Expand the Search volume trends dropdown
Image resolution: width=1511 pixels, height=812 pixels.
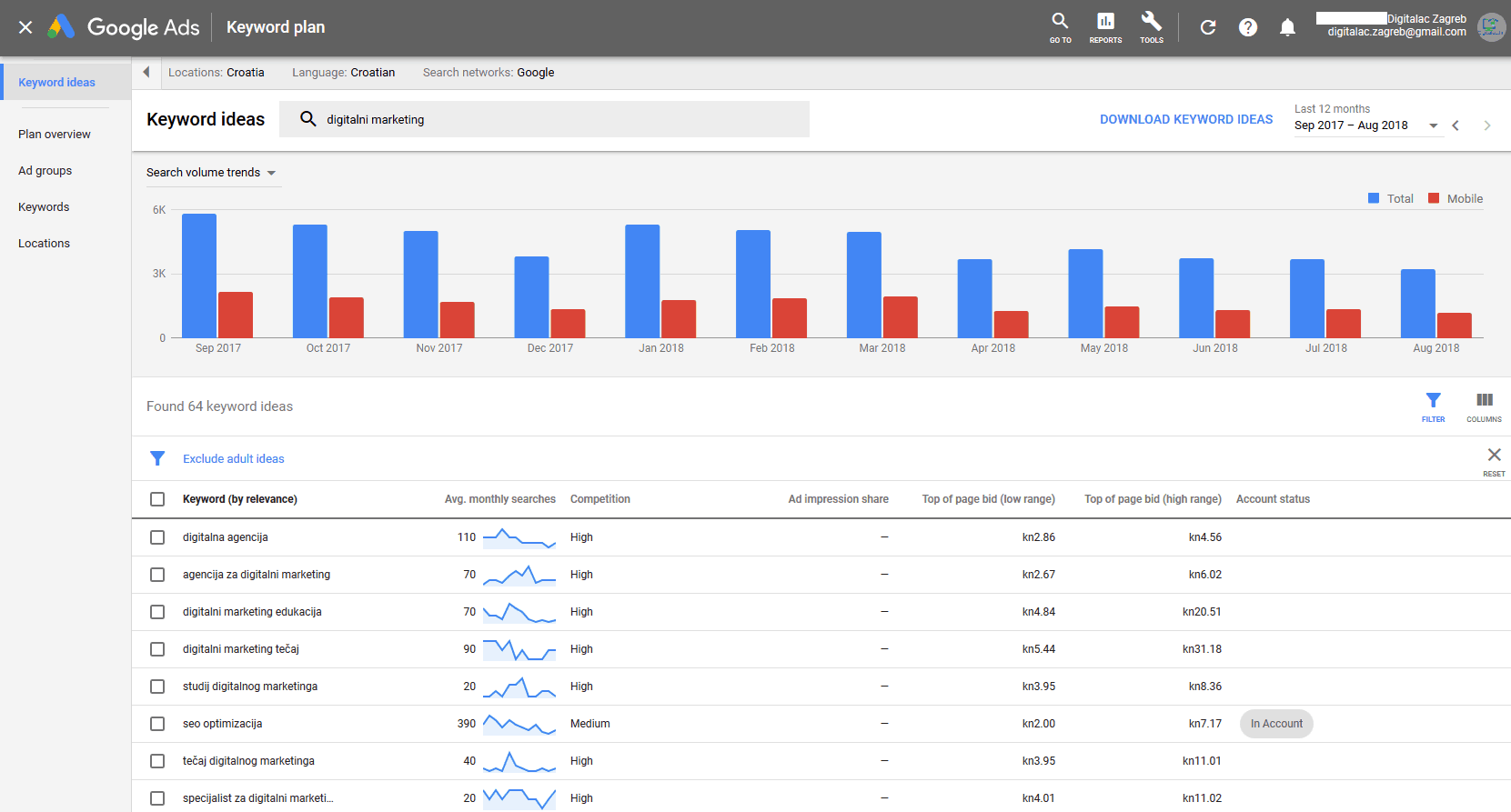[211, 173]
